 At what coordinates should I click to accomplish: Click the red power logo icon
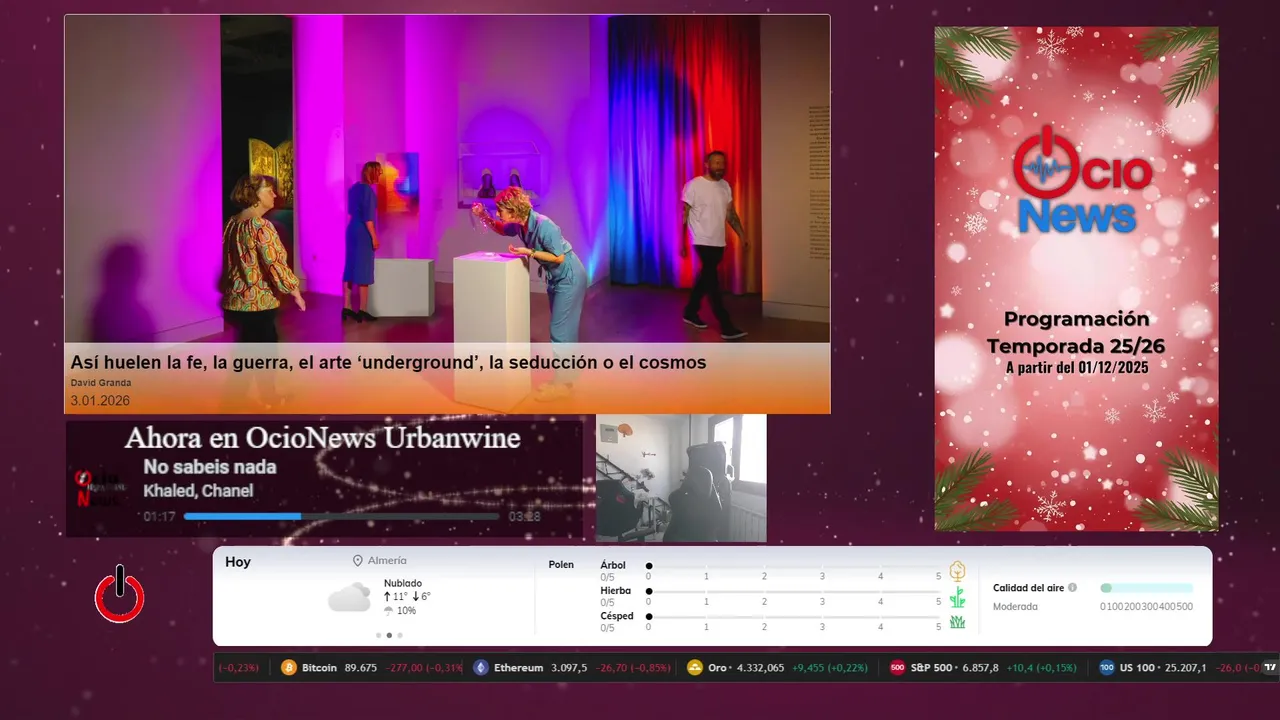[x=119, y=595]
